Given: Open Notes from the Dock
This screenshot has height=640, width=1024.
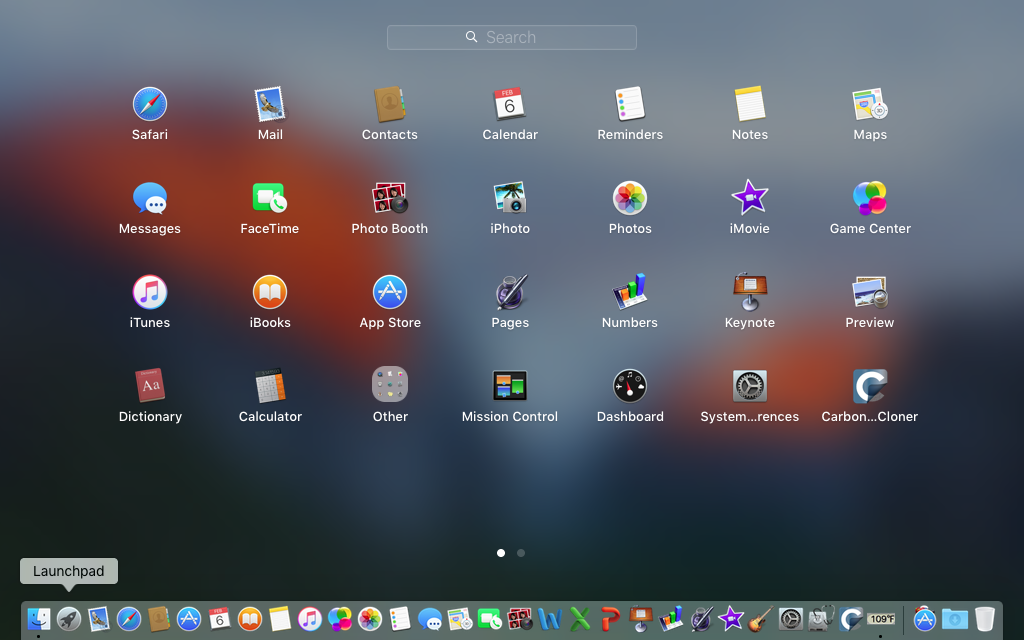Looking at the screenshot, I should [280, 619].
